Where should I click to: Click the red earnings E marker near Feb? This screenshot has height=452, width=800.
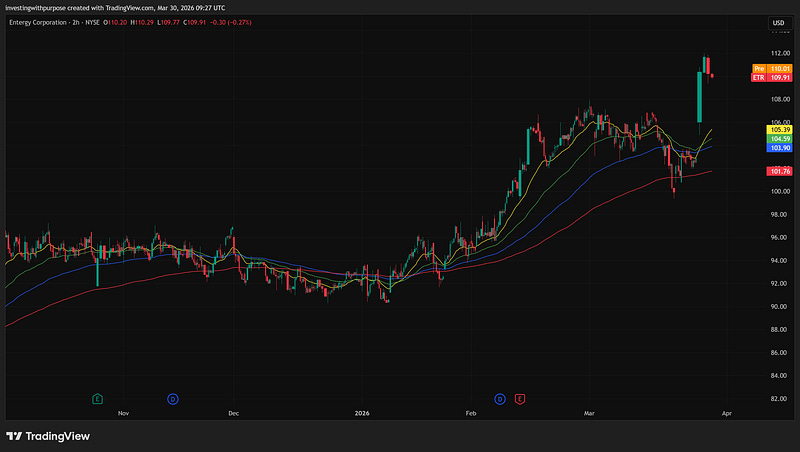(x=520, y=399)
